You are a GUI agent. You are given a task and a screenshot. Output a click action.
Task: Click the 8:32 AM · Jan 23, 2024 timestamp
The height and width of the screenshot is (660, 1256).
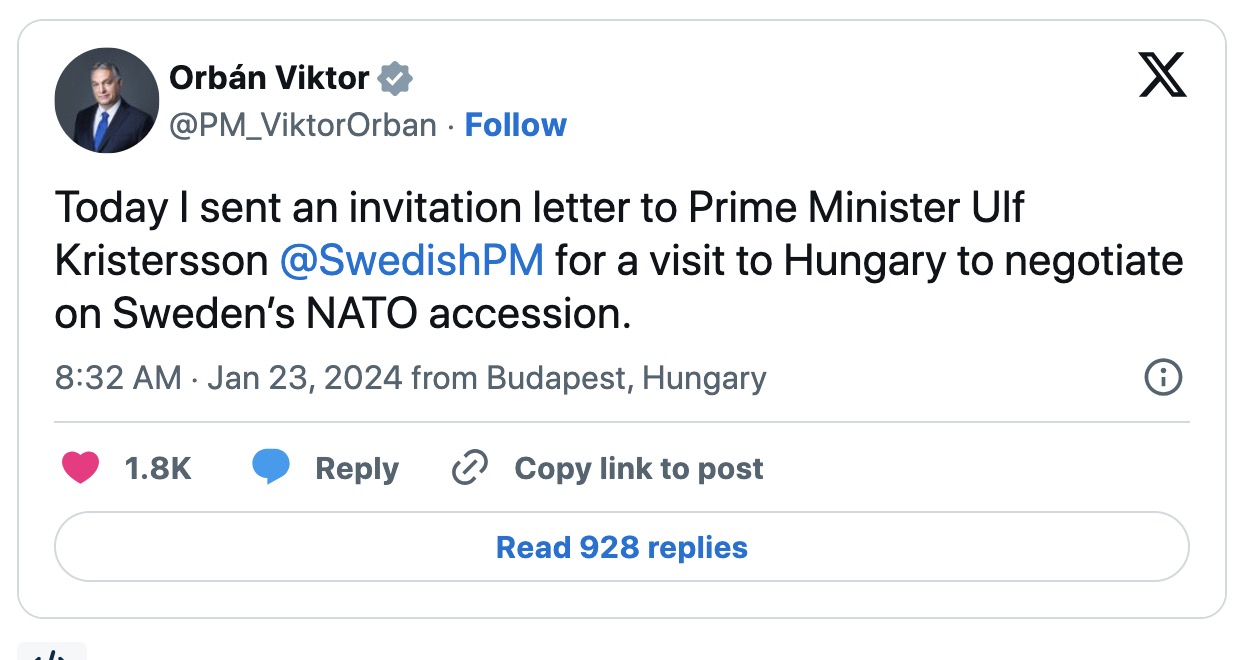click(x=229, y=379)
